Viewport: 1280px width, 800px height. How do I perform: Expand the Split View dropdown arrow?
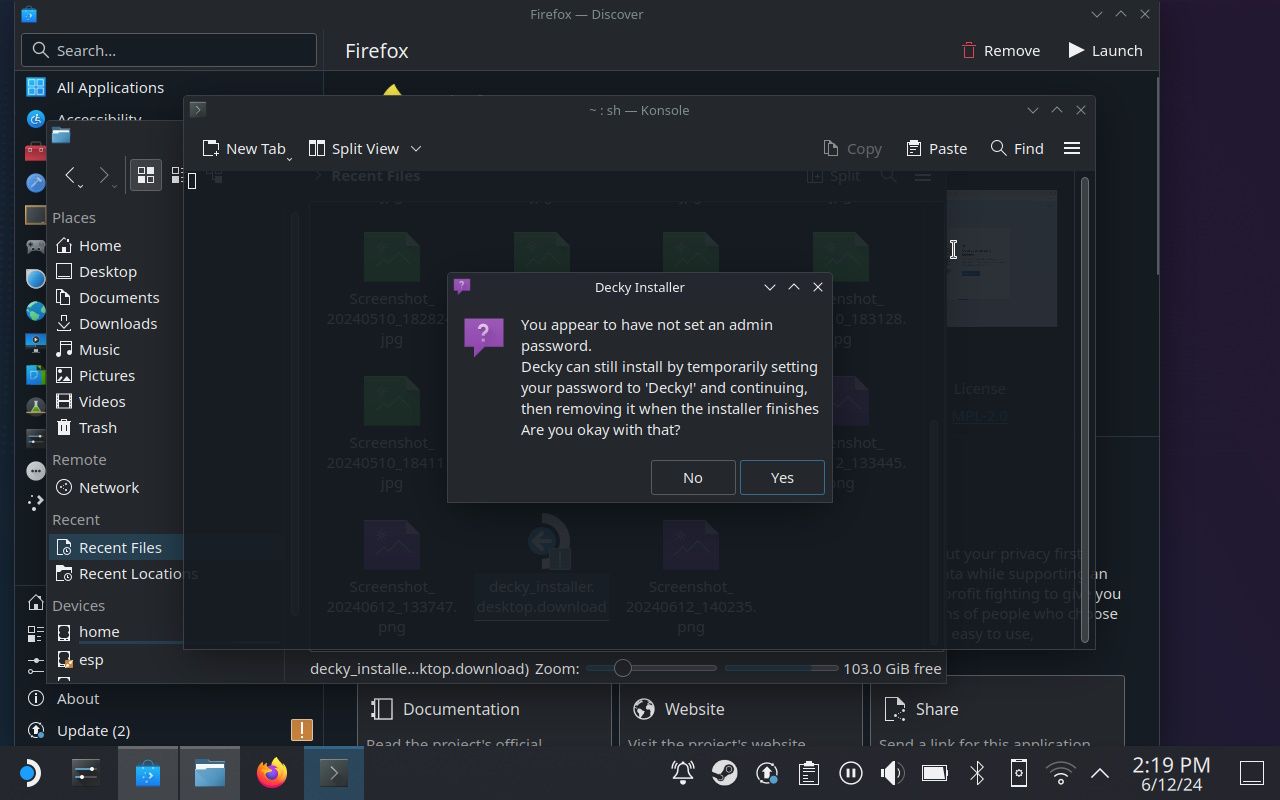tap(416, 148)
